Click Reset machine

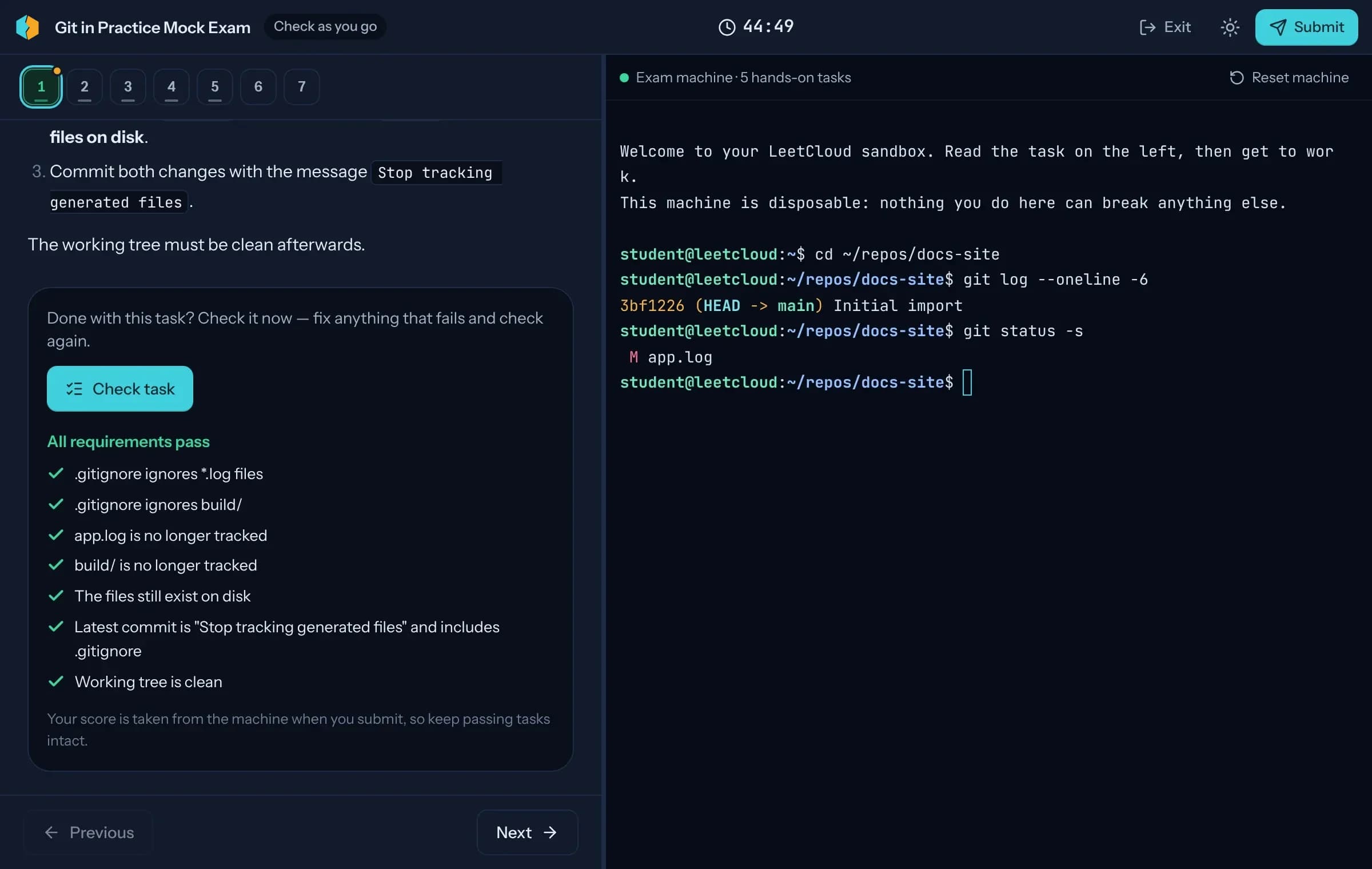[x=1289, y=77]
